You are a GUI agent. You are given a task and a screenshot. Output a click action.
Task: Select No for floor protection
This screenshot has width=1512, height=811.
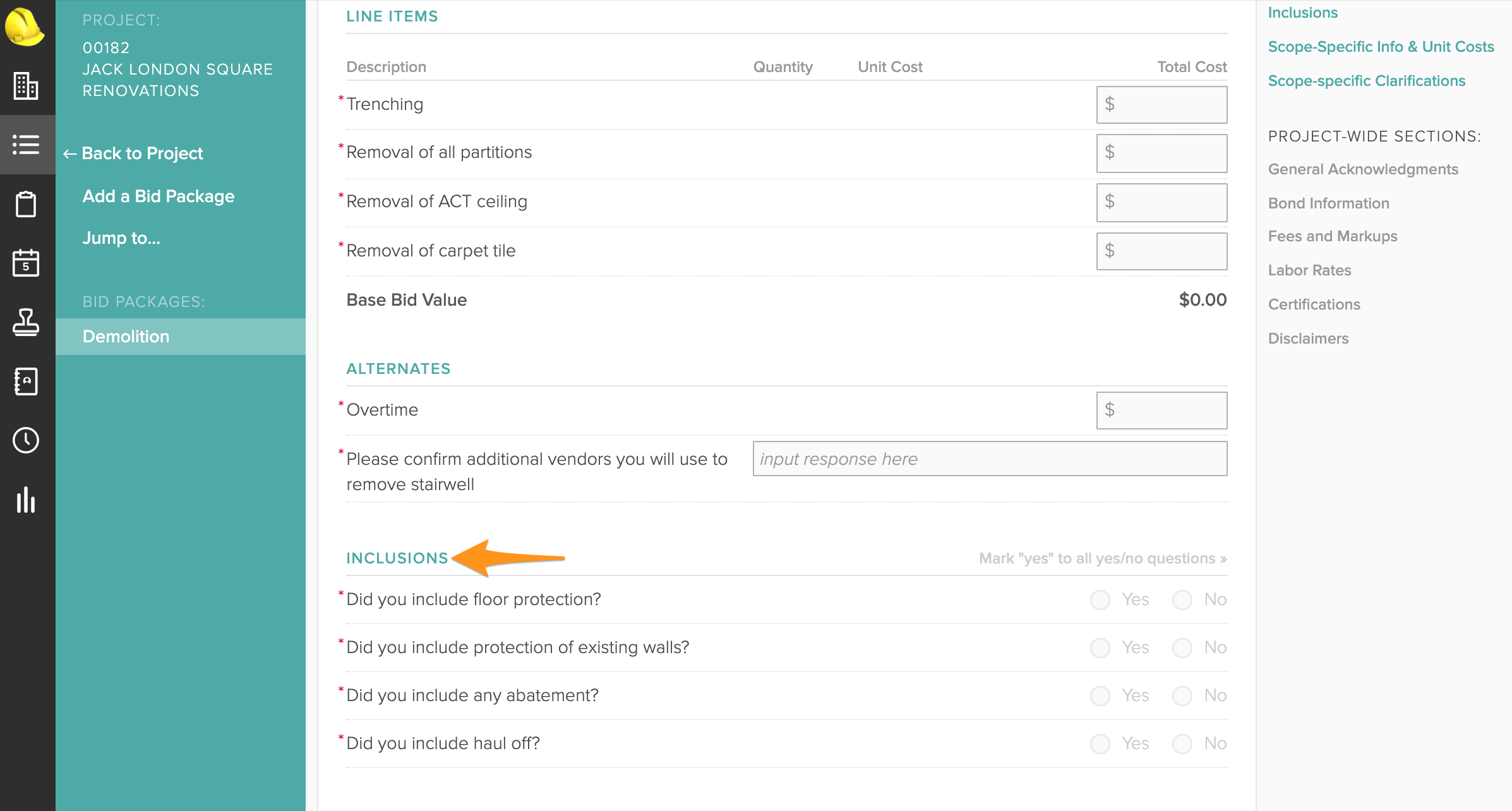coord(1182,599)
